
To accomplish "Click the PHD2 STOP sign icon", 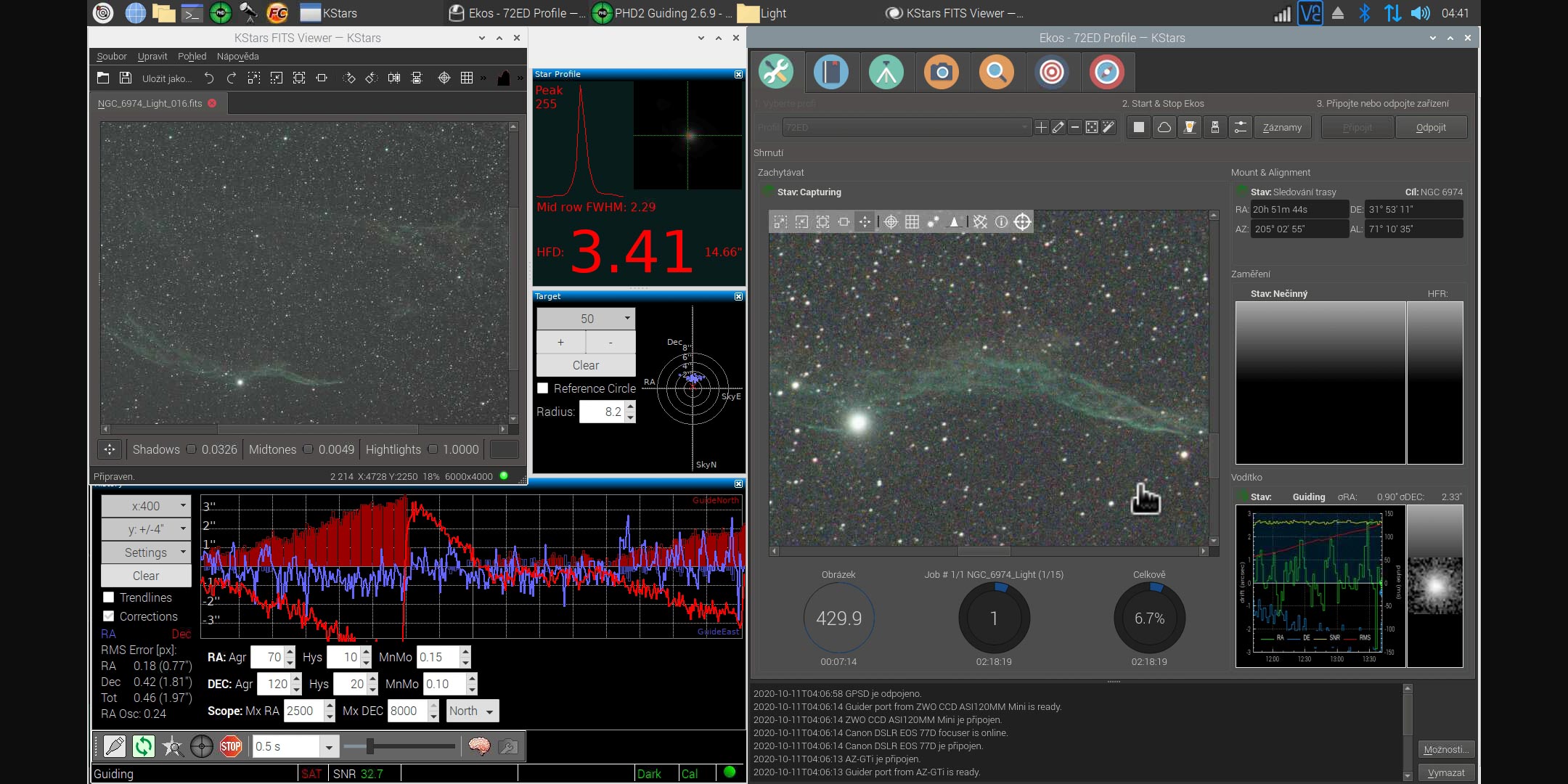I will [x=231, y=746].
